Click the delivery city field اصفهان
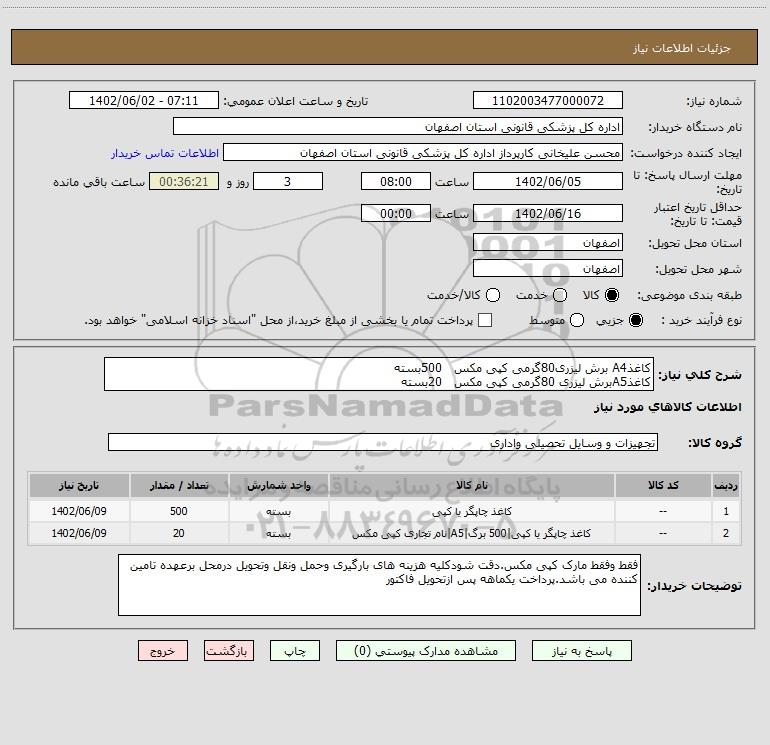Screen dimensions: 770x745 (x=548, y=269)
